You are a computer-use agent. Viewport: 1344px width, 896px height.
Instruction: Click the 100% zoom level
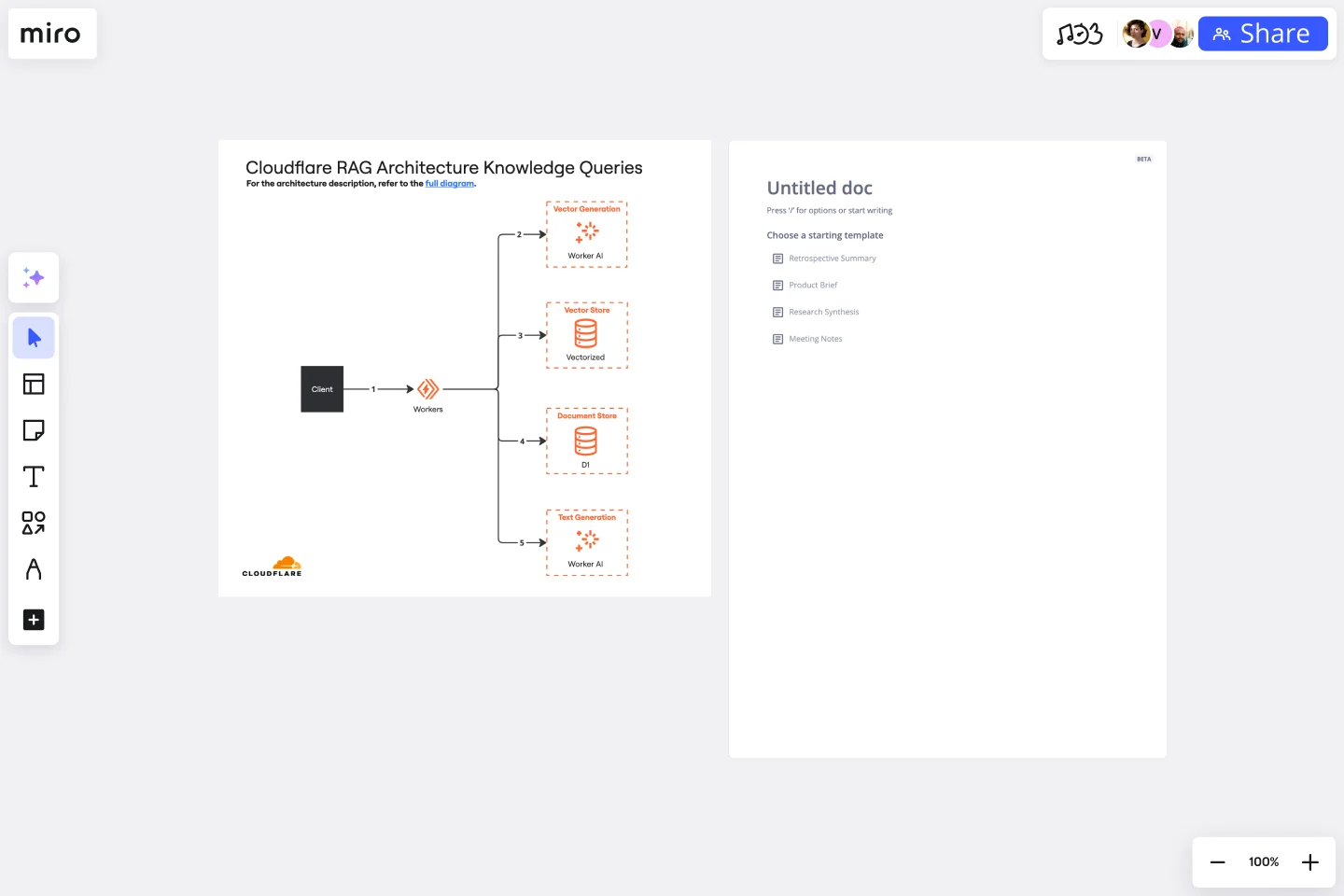(1264, 862)
